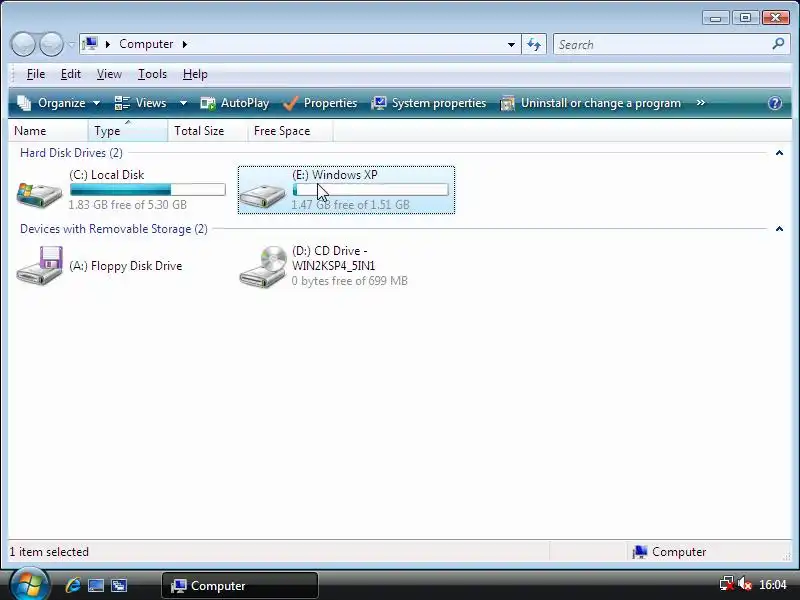Select the (D:) CD Drive icon
Screen dimensions: 800x600
(x=263, y=267)
